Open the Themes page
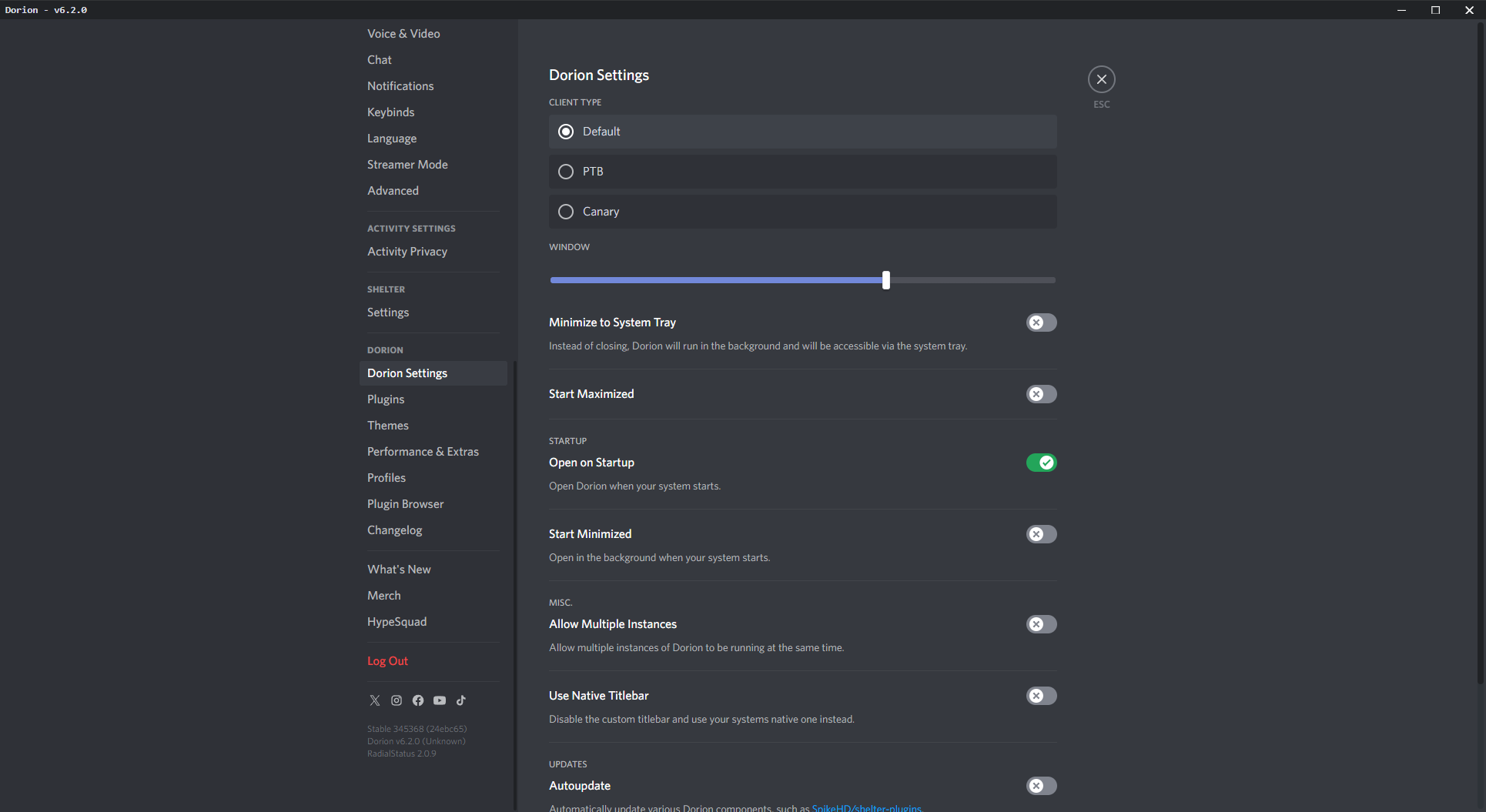This screenshot has width=1486, height=812. 433,426
